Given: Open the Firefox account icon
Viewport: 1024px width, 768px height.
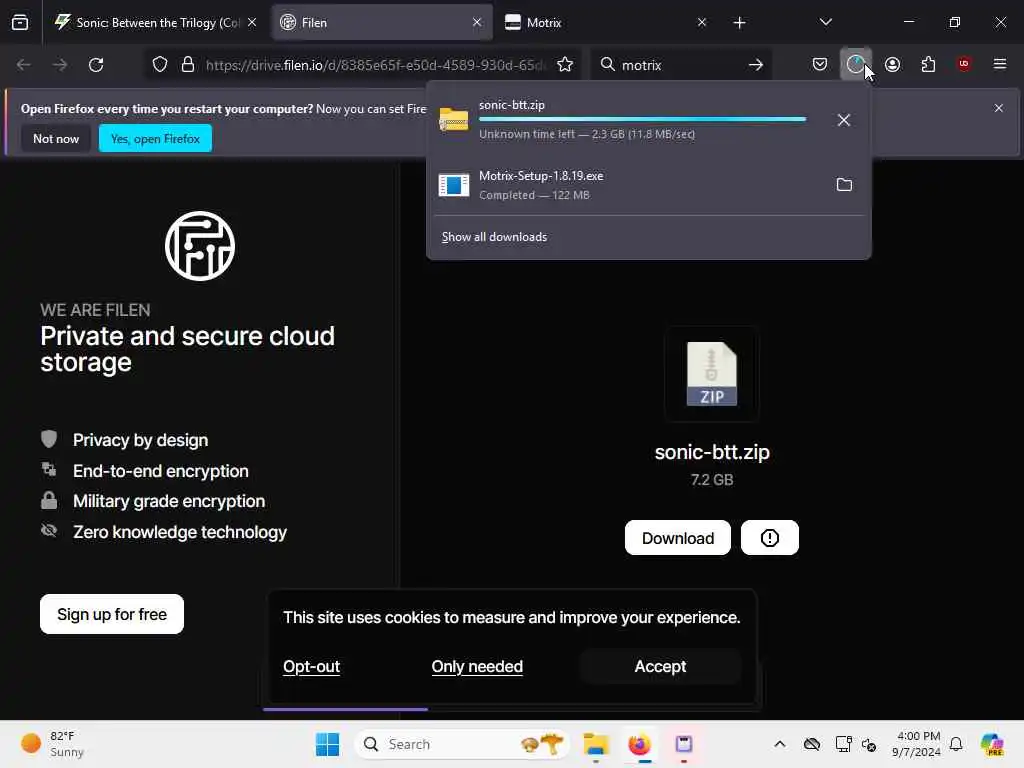Looking at the screenshot, I should tap(892, 64).
